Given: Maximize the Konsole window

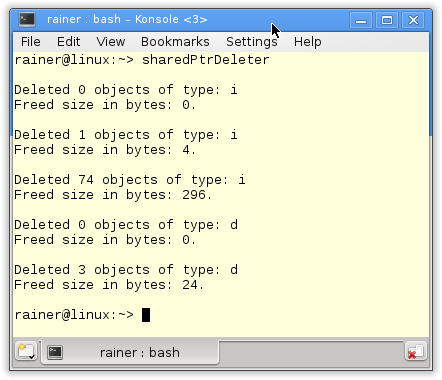Looking at the screenshot, I should [387, 21].
